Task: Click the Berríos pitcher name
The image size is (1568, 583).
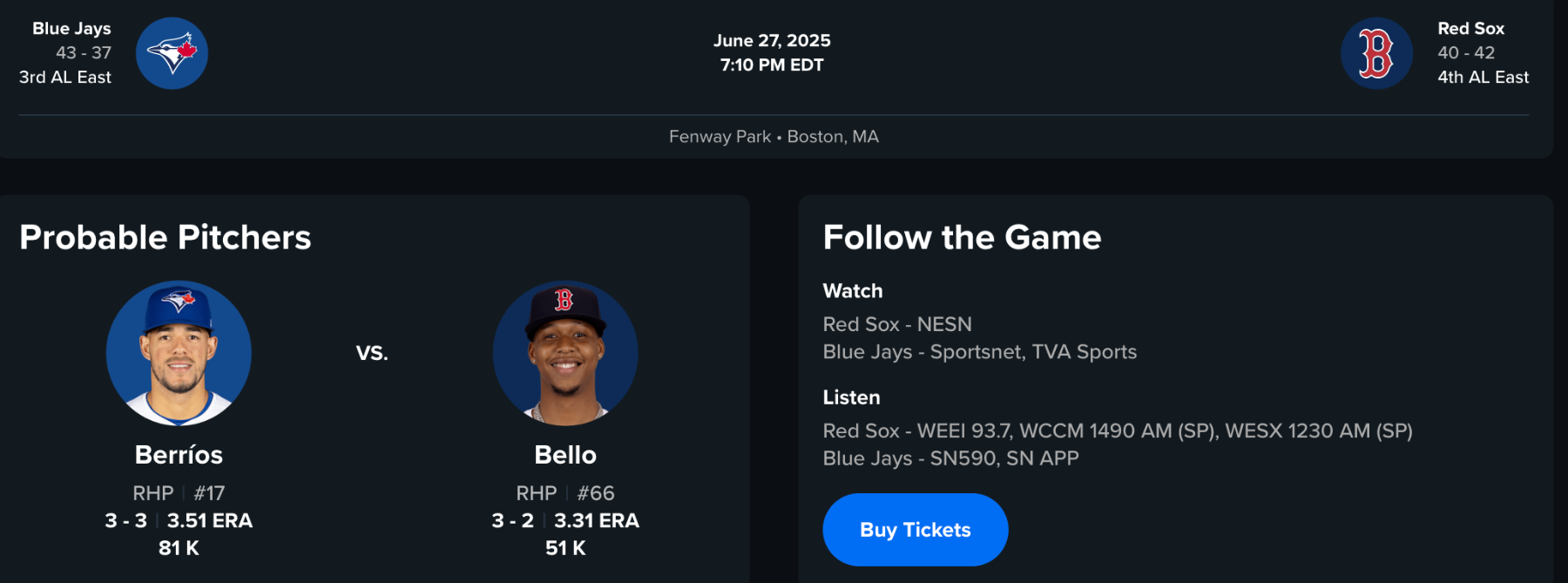Action: click(x=179, y=455)
